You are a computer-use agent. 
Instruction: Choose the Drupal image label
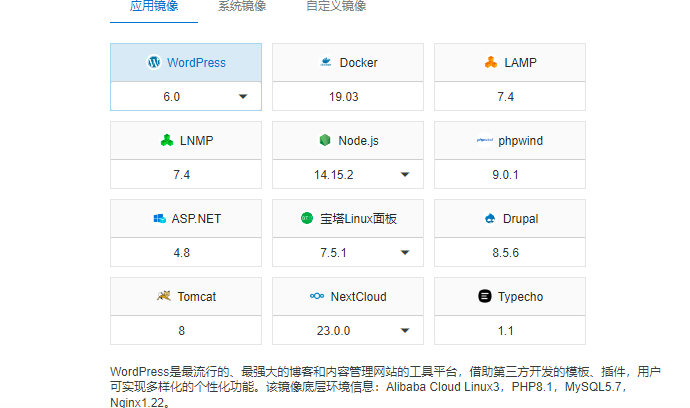(x=521, y=219)
